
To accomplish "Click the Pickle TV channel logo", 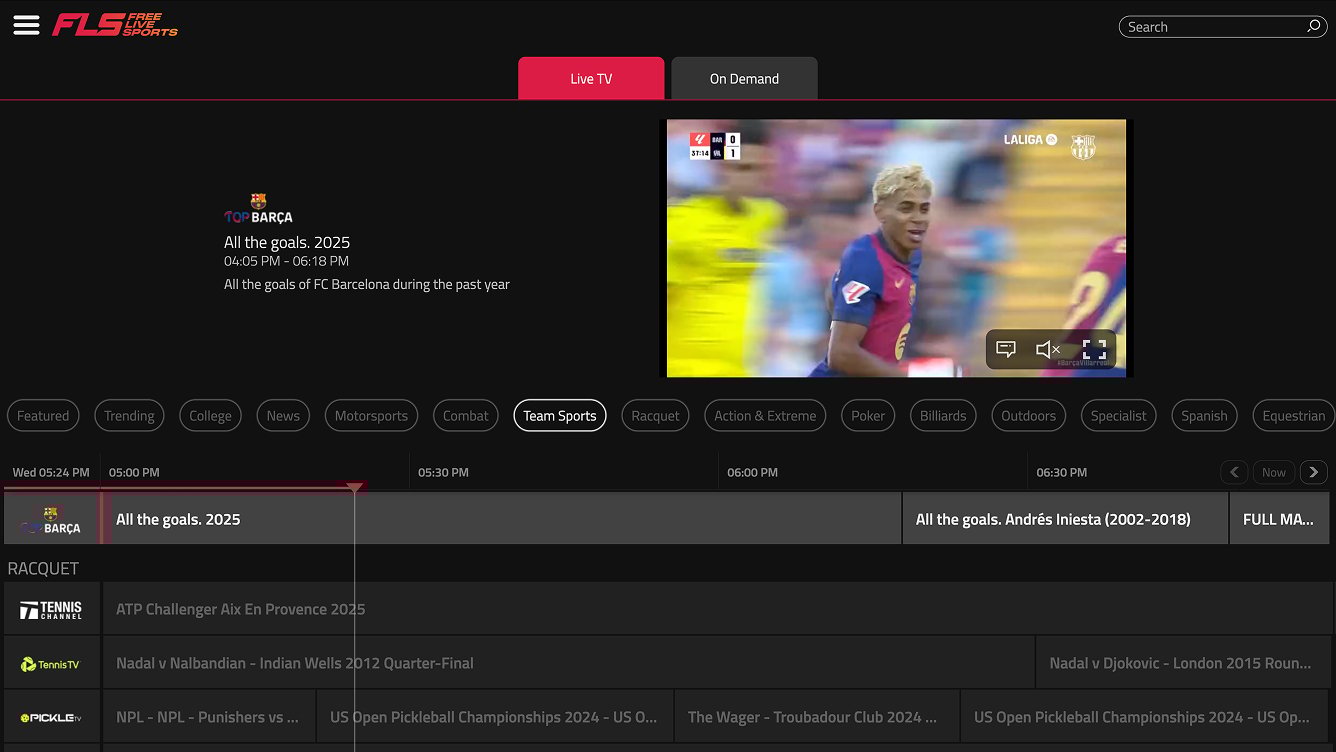I will coord(51,716).
